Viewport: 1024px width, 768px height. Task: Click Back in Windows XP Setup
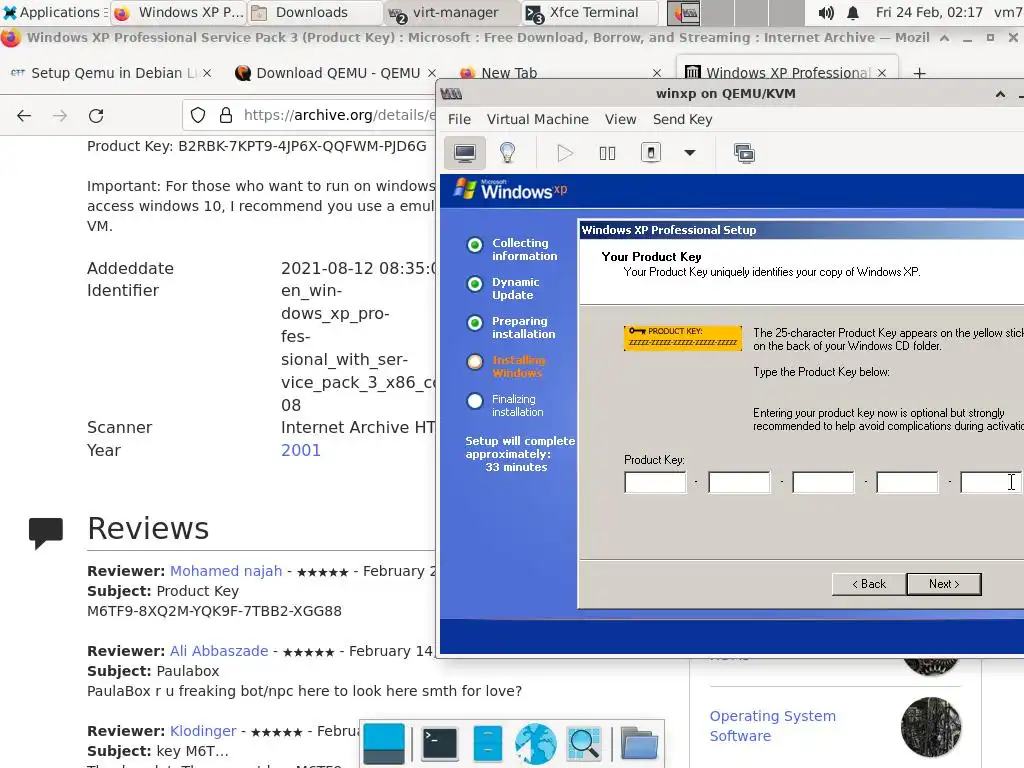(x=869, y=584)
